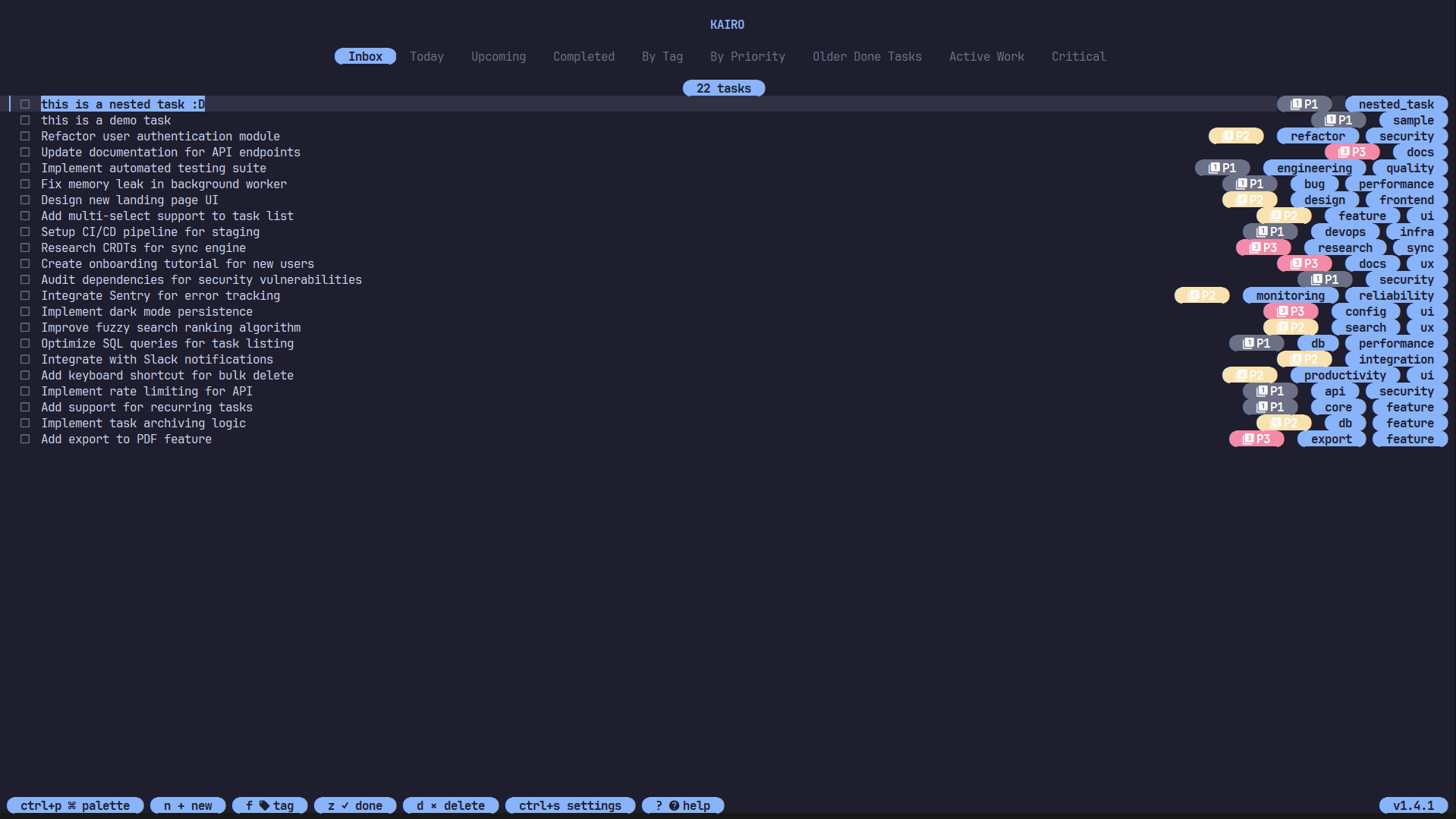Click the '22 tasks' counter badge
Viewport: 1456px width, 819px height.
pyautogui.click(x=724, y=88)
